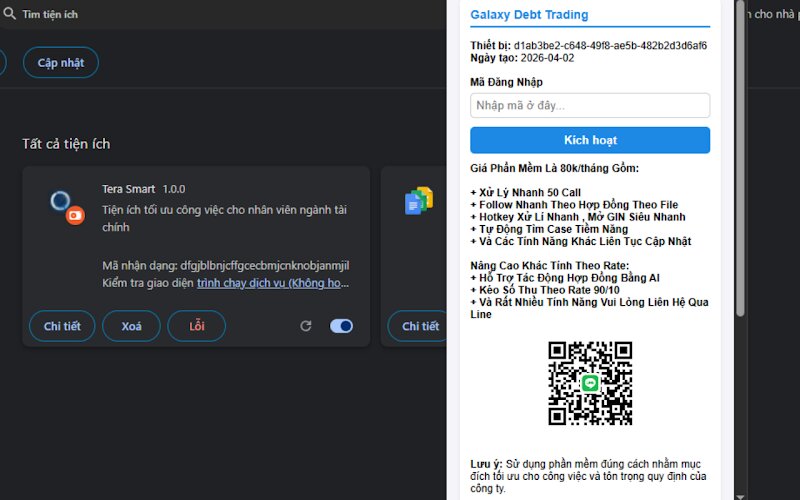Open Chi tiết of second extension card
This screenshot has height=500, width=800.
(418, 326)
